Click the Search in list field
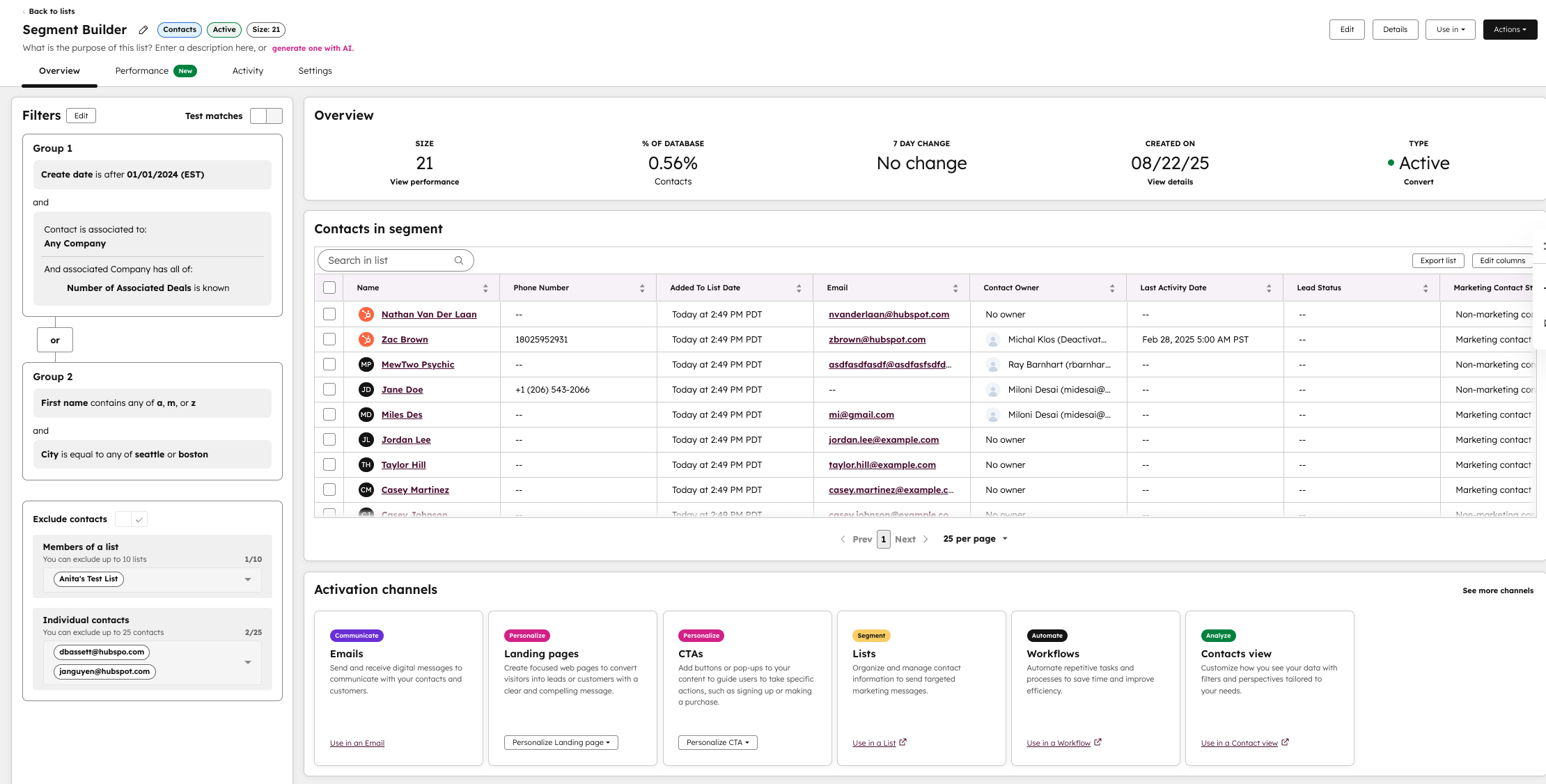Image resolution: width=1546 pixels, height=784 pixels. pos(386,260)
